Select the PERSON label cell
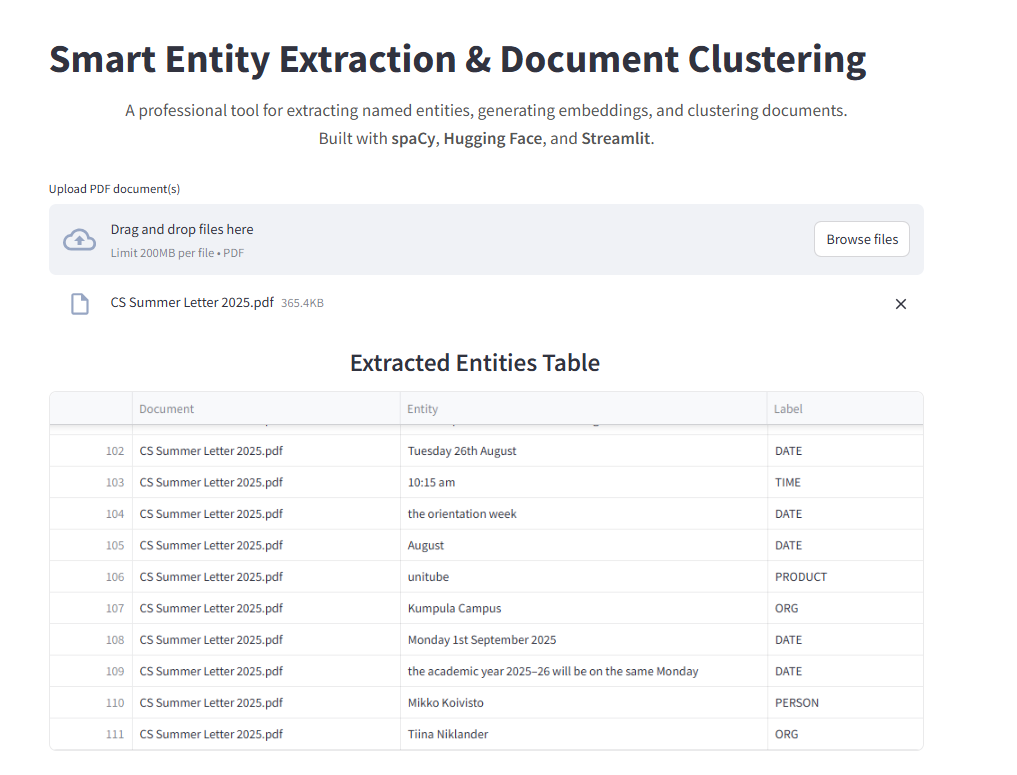Image resolution: width=1017 pixels, height=775 pixels. [844, 702]
